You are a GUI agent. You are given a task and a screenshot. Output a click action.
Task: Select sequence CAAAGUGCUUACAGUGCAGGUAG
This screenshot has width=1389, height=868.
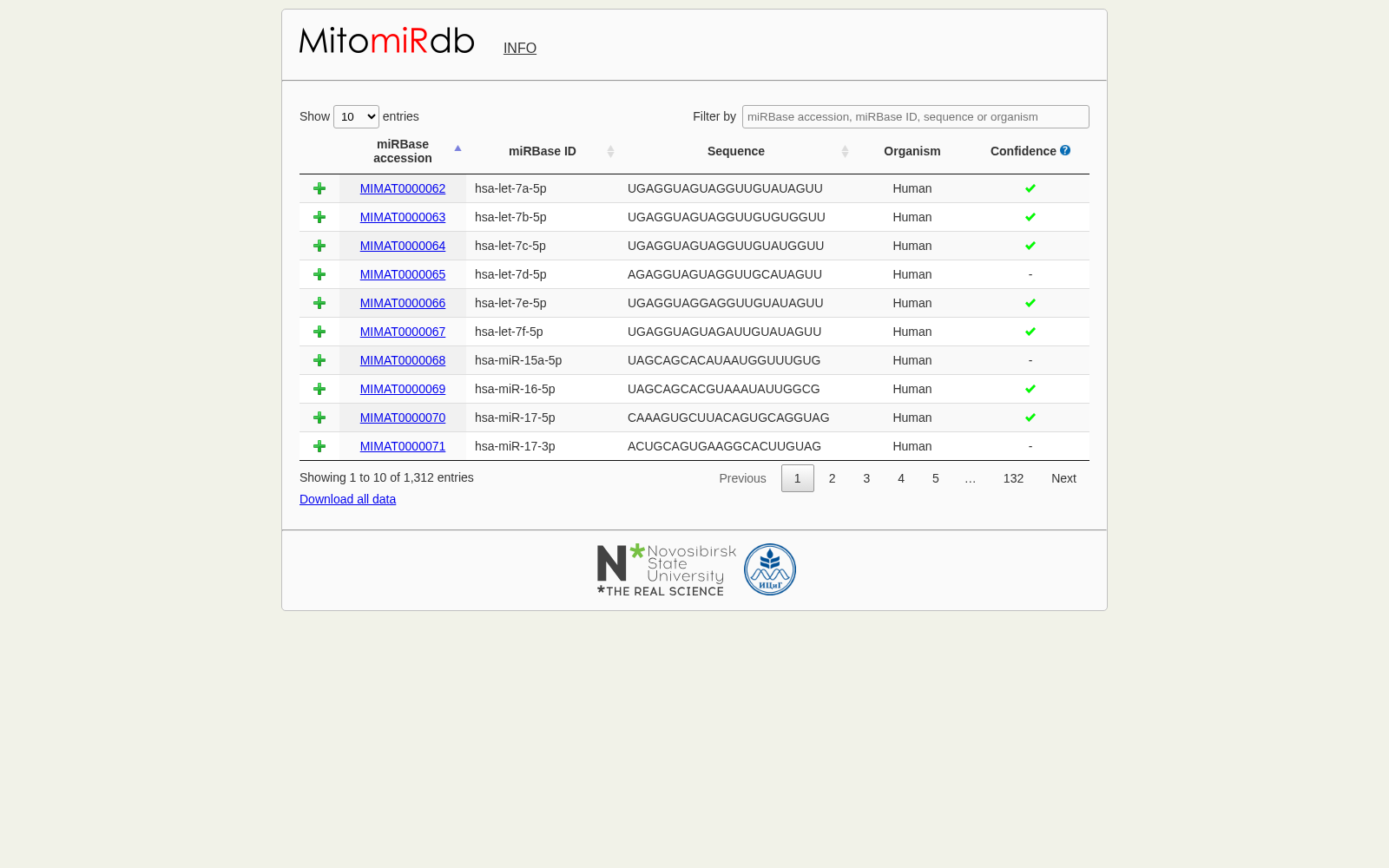[x=728, y=418]
